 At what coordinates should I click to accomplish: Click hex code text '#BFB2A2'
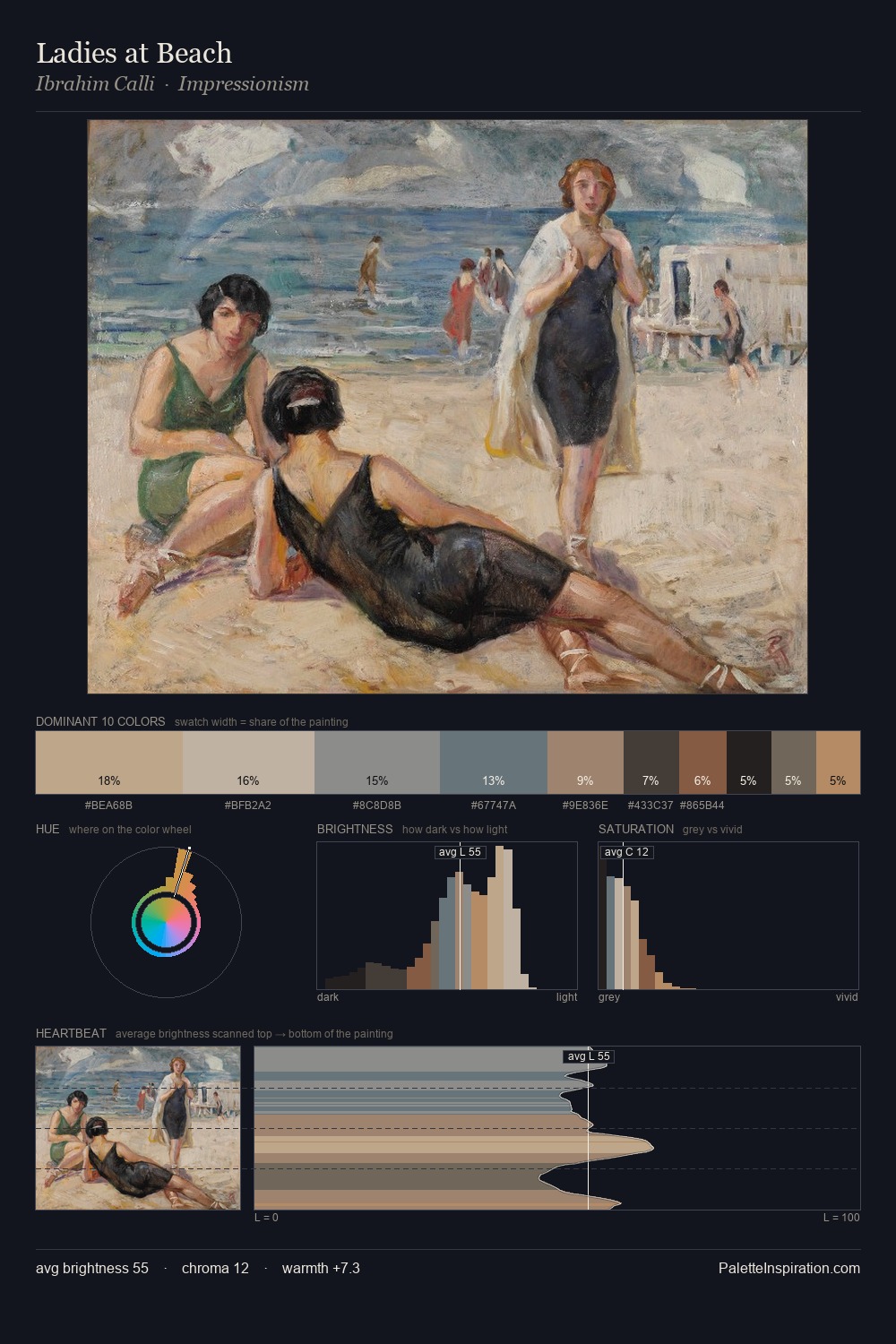(x=248, y=806)
